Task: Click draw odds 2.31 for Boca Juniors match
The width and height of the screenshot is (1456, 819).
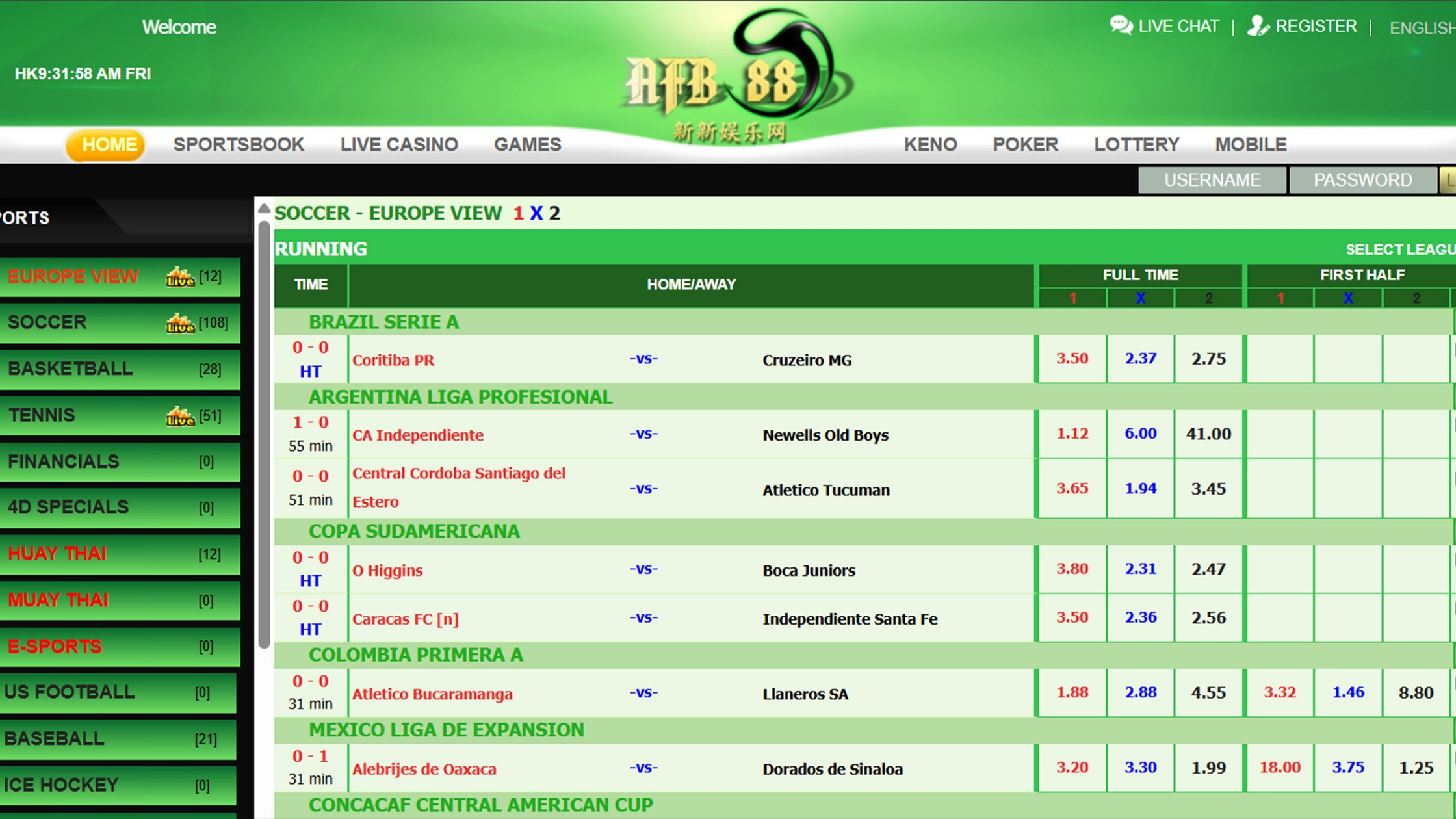Action: (1141, 569)
